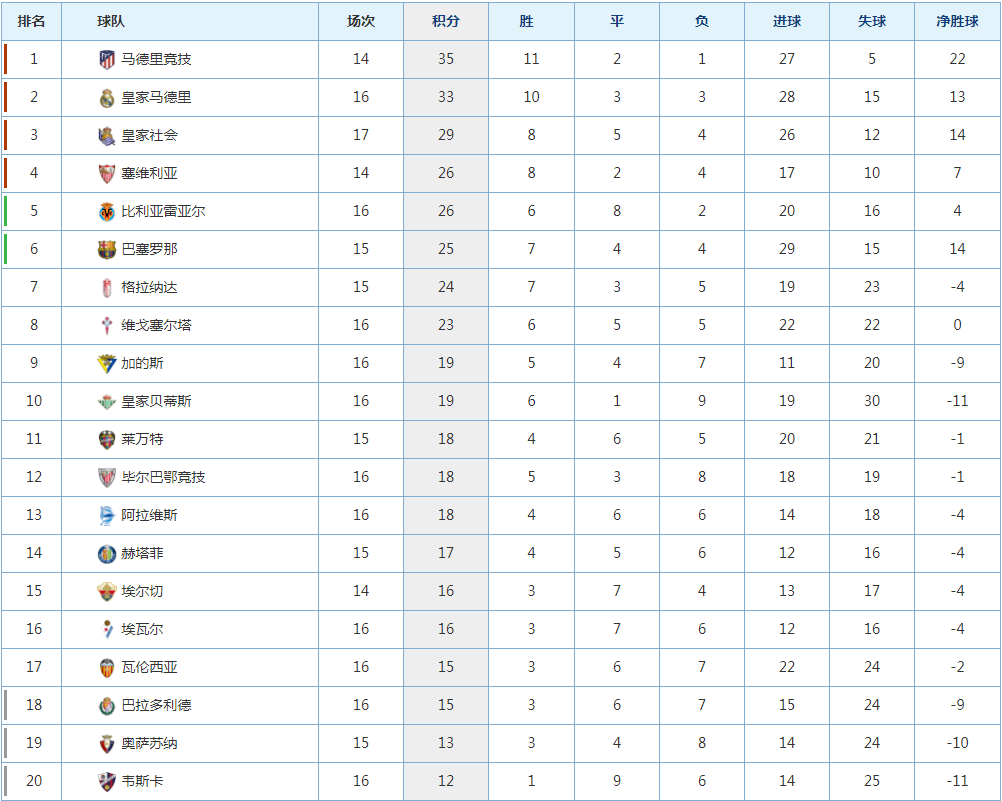Image resolution: width=1002 pixels, height=801 pixels.
Task: Open the Osasuna crest icon
Action: pyautogui.click(x=107, y=743)
